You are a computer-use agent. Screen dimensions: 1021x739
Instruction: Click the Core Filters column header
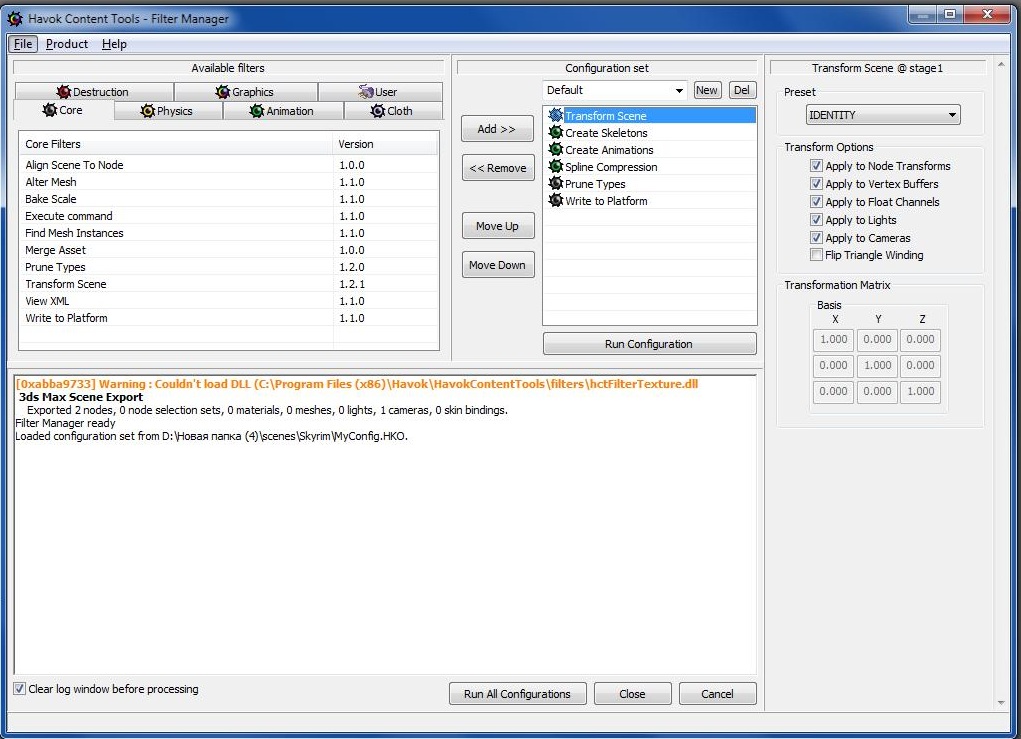[176, 144]
